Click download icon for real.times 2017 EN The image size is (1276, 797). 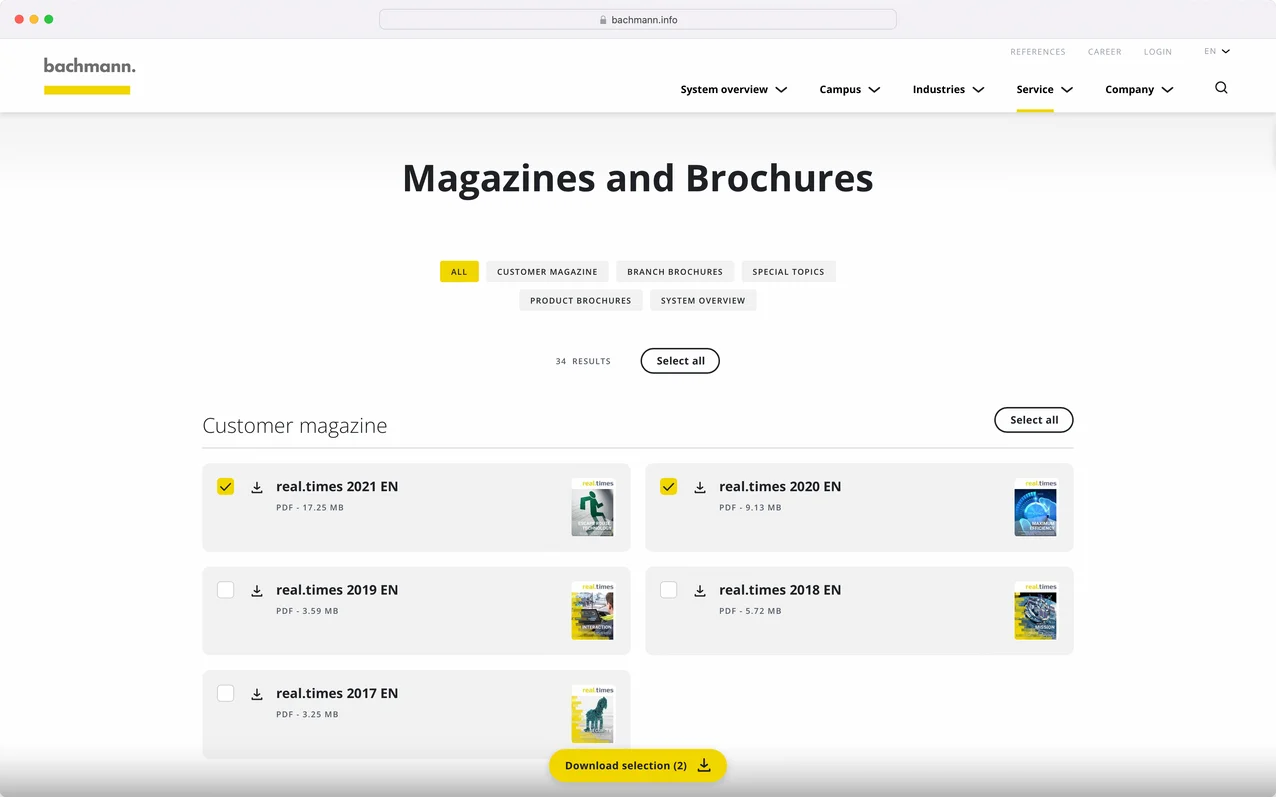point(257,694)
